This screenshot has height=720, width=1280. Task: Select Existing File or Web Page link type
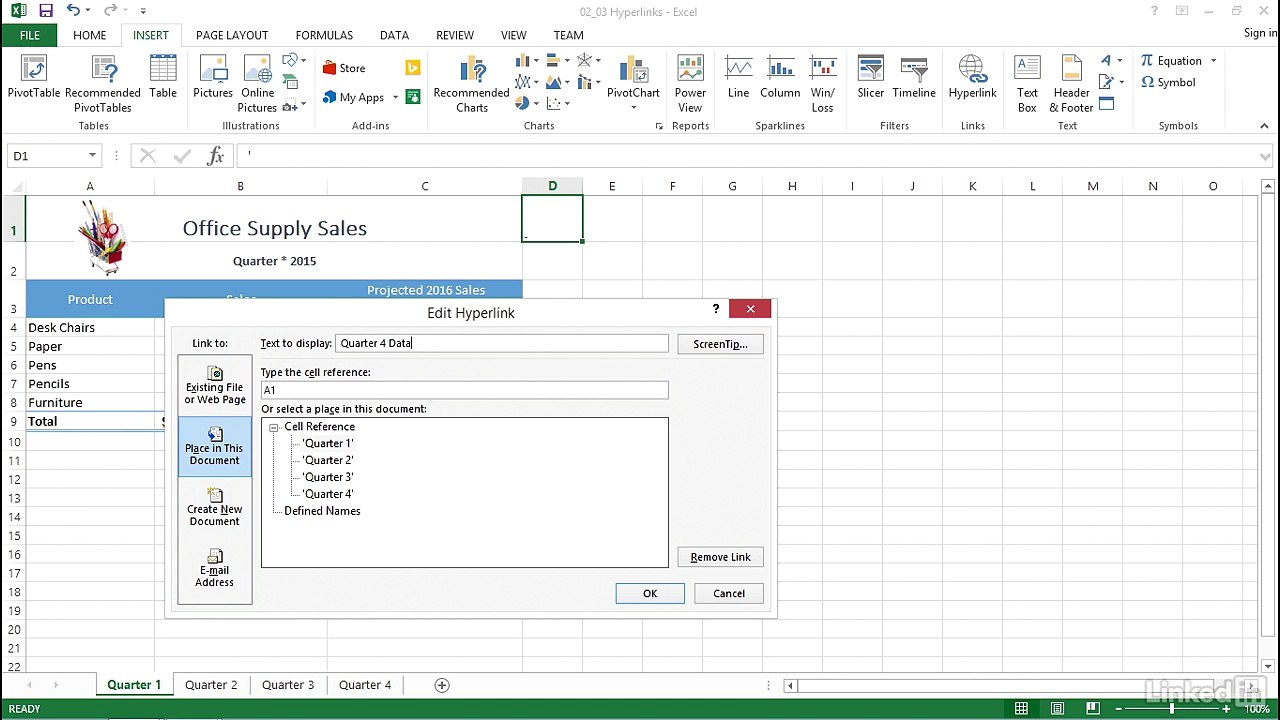(x=214, y=385)
